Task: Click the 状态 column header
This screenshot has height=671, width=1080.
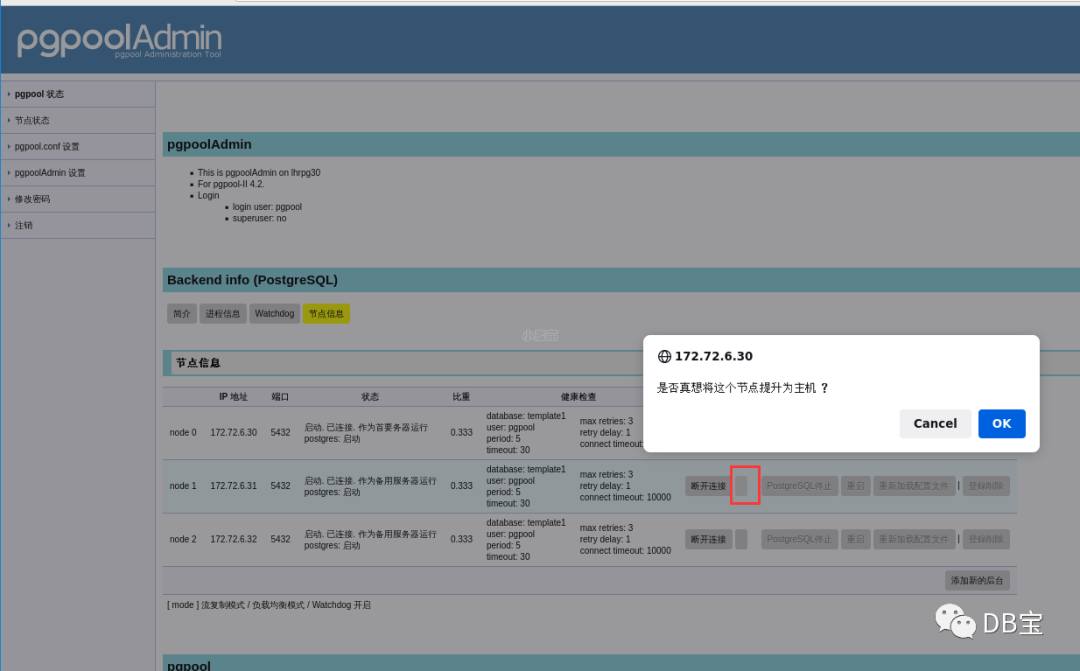Action: [x=371, y=397]
